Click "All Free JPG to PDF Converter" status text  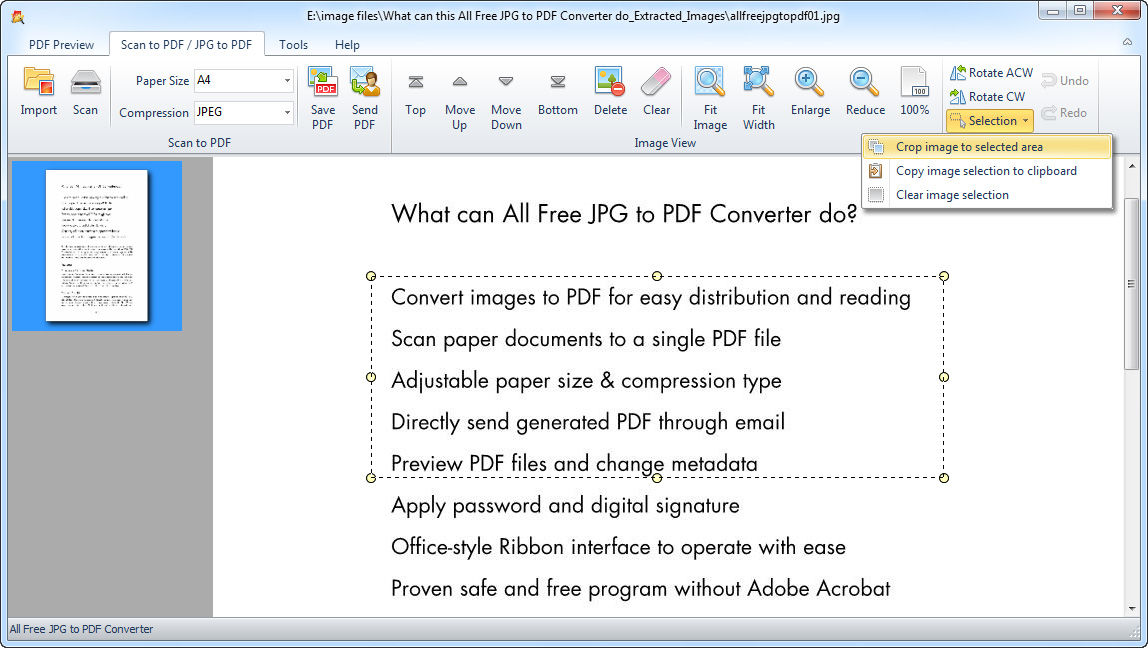(81, 629)
